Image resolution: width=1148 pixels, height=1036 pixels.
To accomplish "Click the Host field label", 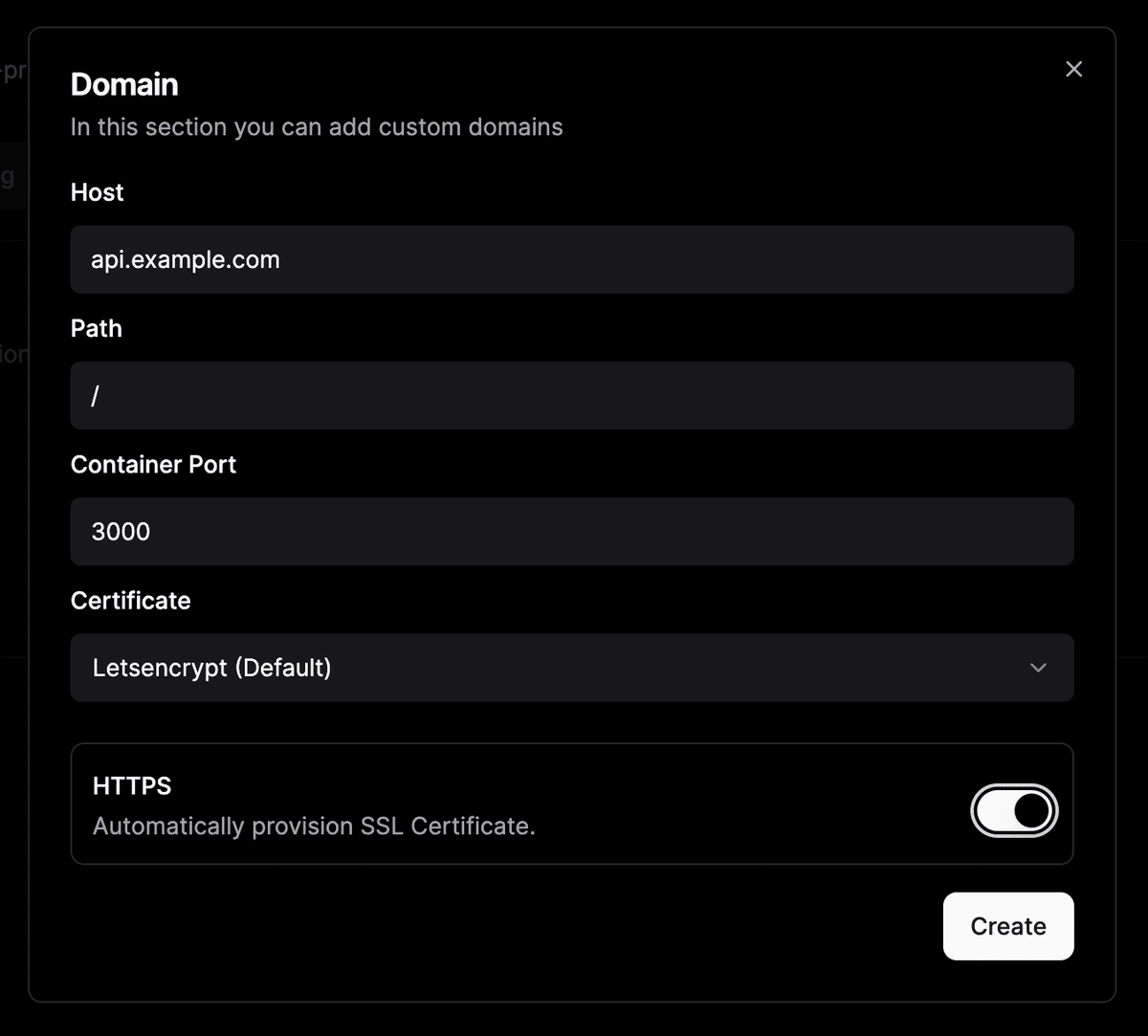I will pyautogui.click(x=98, y=192).
